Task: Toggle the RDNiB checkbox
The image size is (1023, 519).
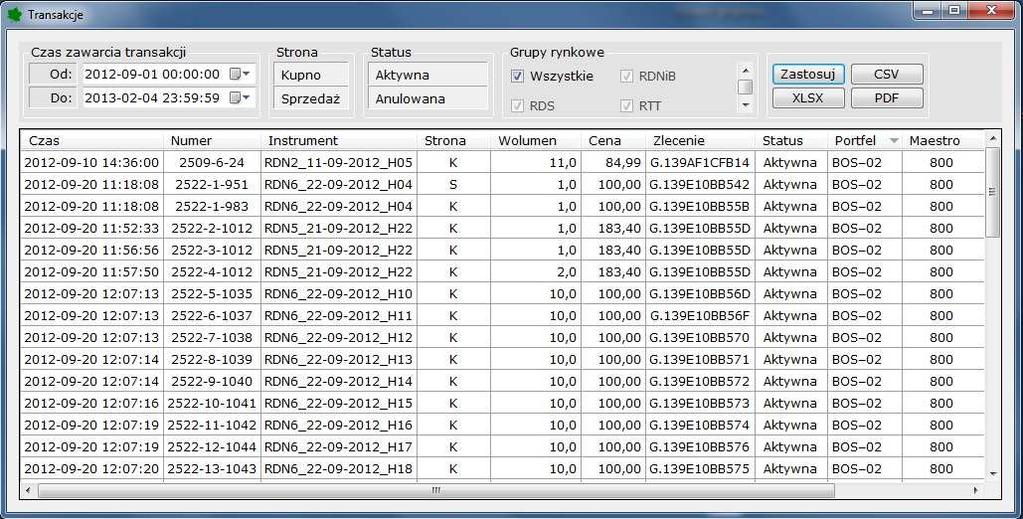Action: pyautogui.click(x=626, y=76)
